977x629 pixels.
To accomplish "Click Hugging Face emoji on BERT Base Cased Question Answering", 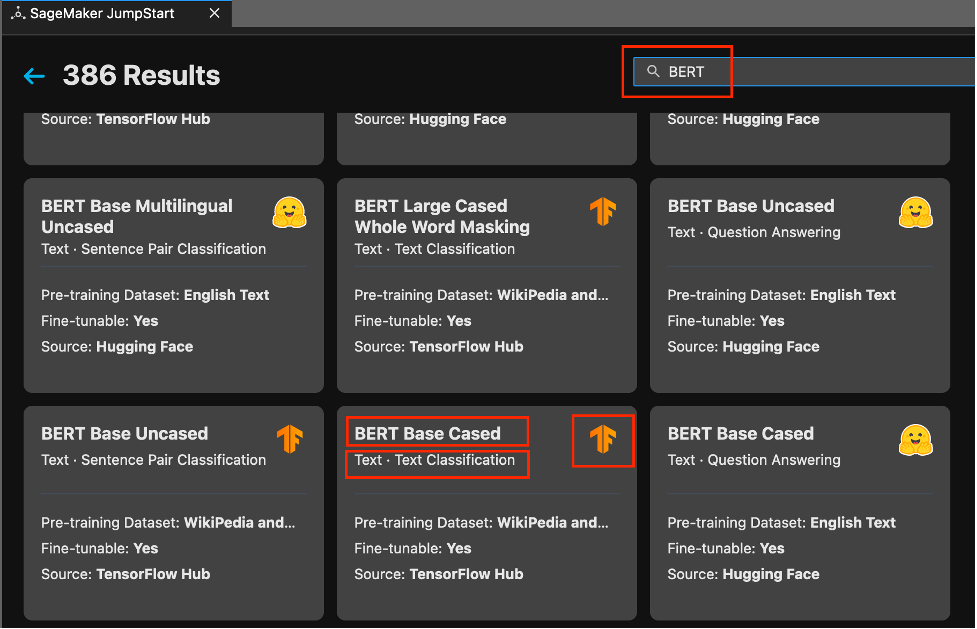I will point(915,439).
